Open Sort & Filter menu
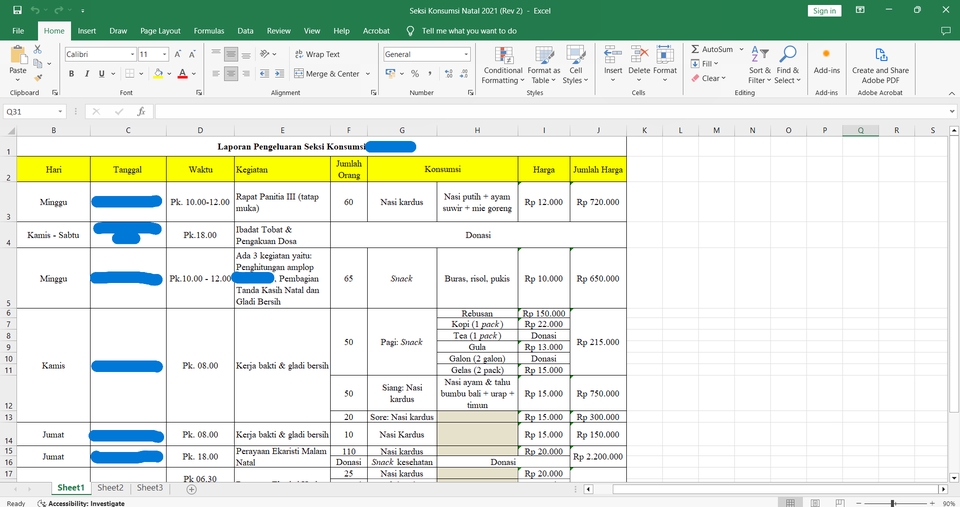 (760, 65)
